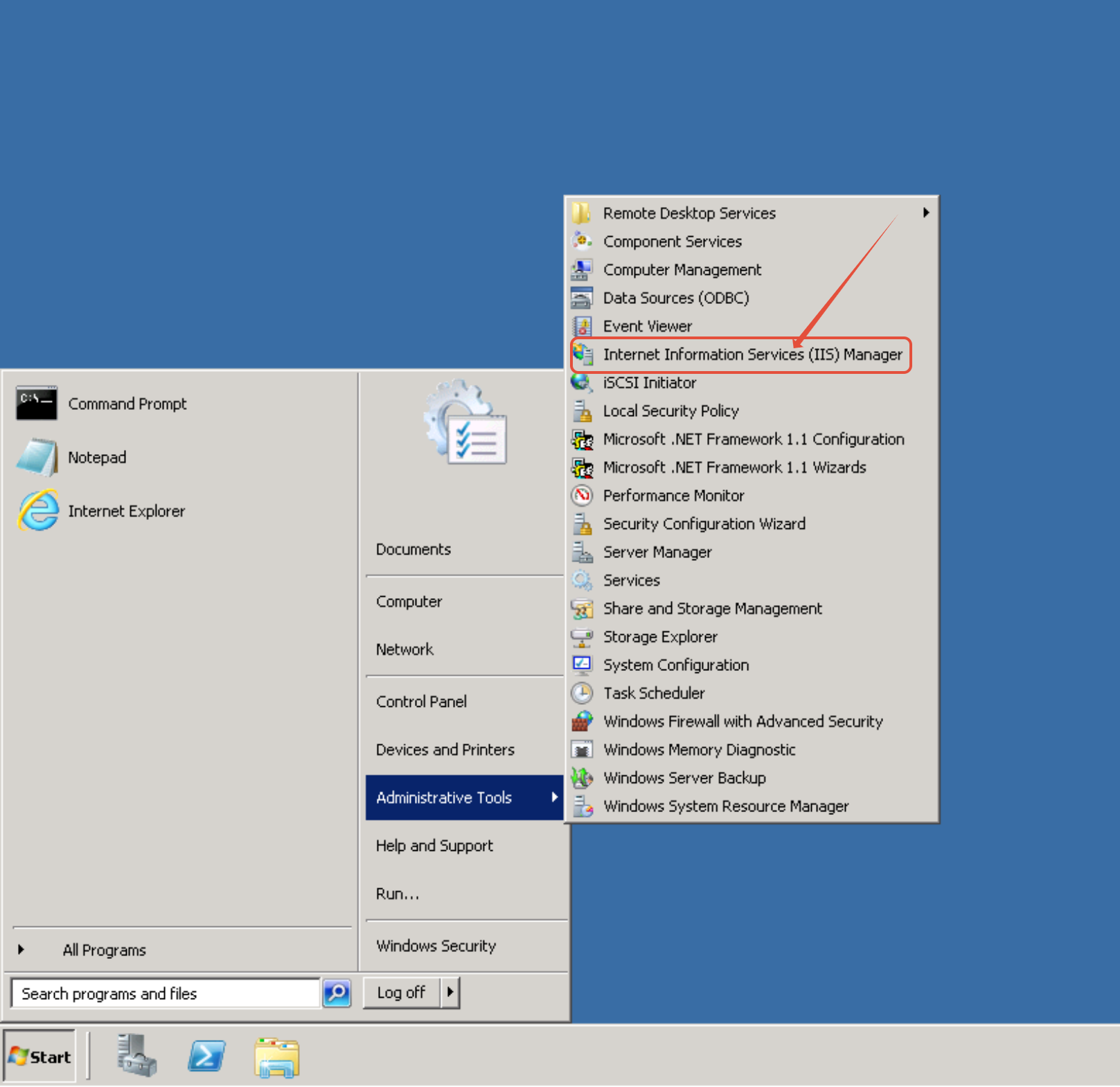This screenshot has height=1087, width=1120.
Task: Click the Server Manager menu icon
Action: (x=582, y=552)
